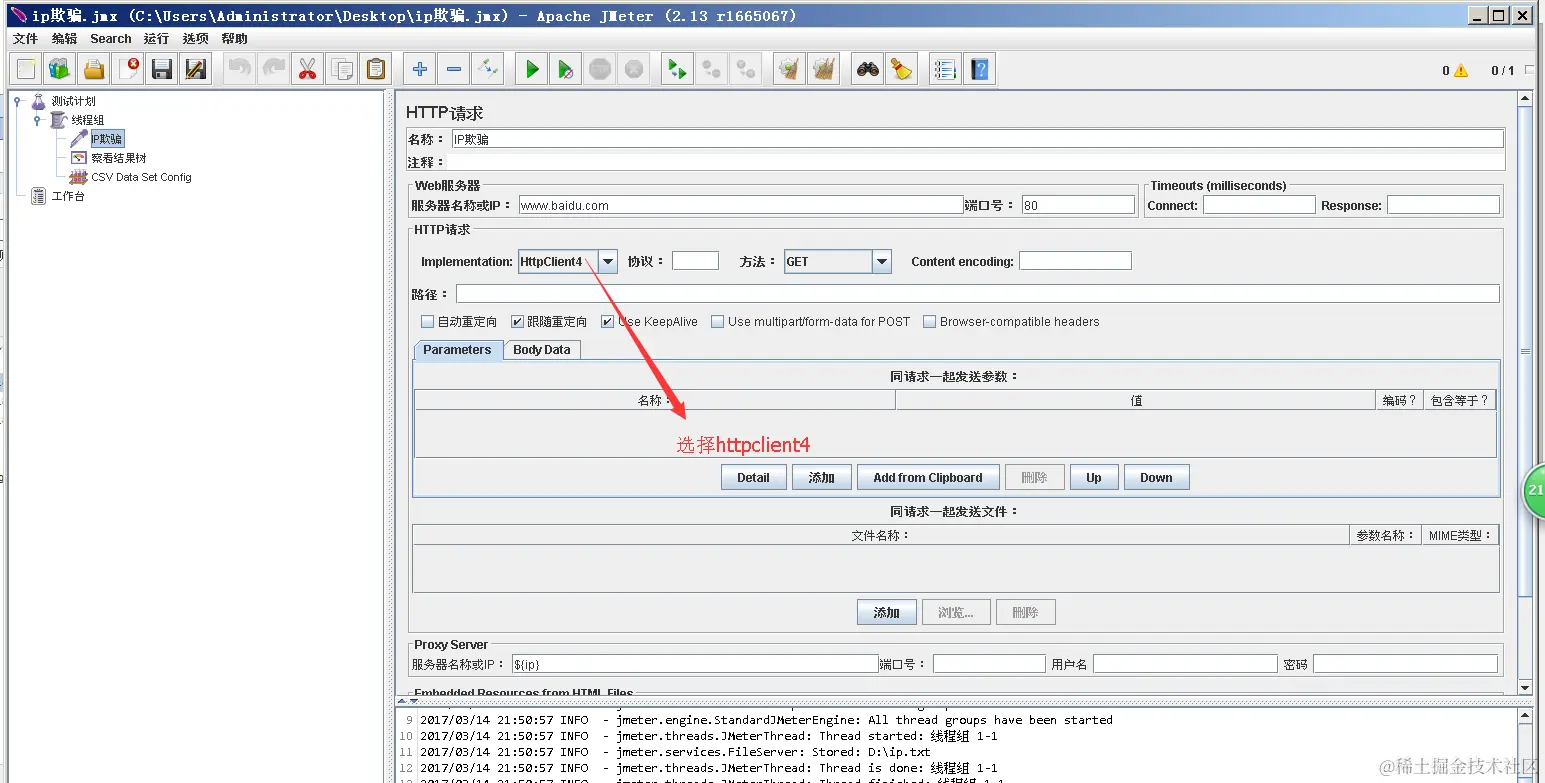Open the 方法 GET method dropdown
The image size is (1545, 783).
(x=881, y=262)
